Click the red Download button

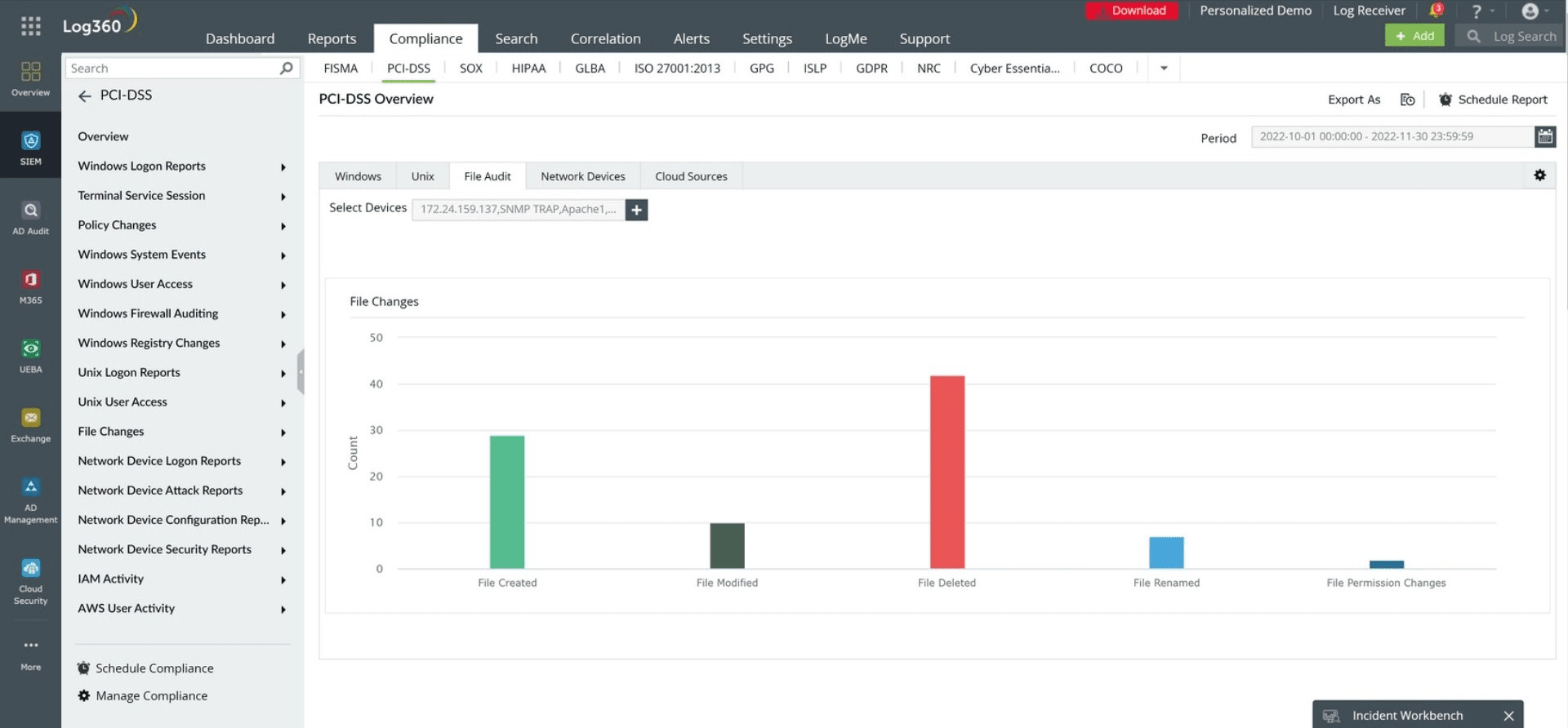click(x=1132, y=11)
